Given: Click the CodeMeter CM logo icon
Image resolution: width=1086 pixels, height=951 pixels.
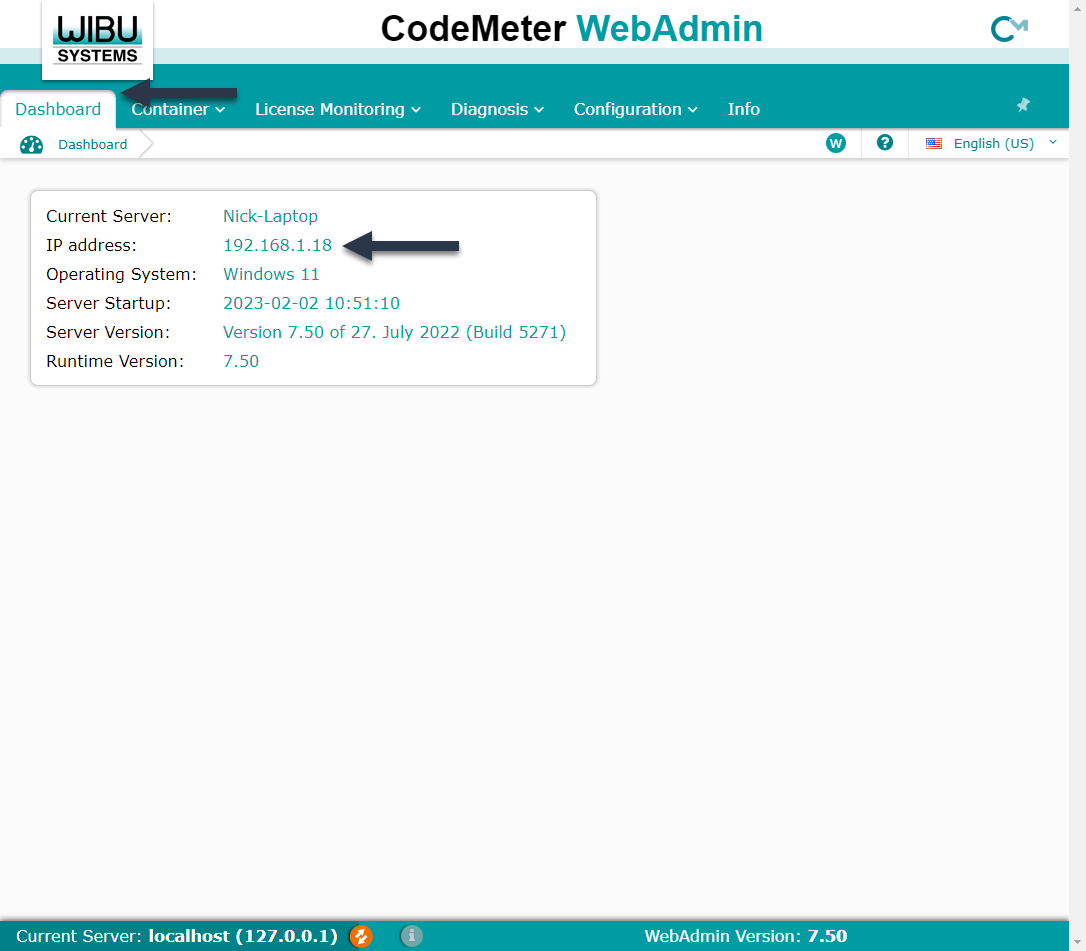Looking at the screenshot, I should [1009, 29].
